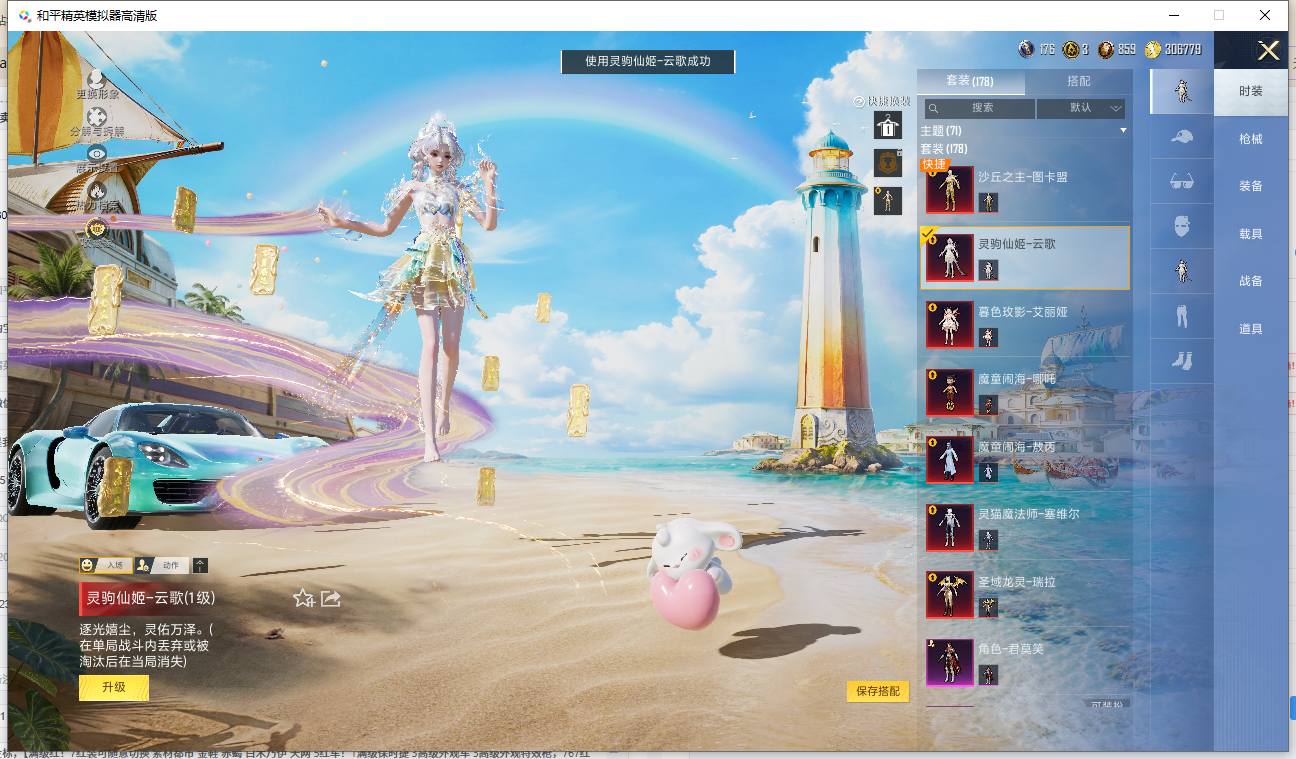Screen dimensions: 1296x759
Task: Maximize the emulator window
Action: [1219, 15]
